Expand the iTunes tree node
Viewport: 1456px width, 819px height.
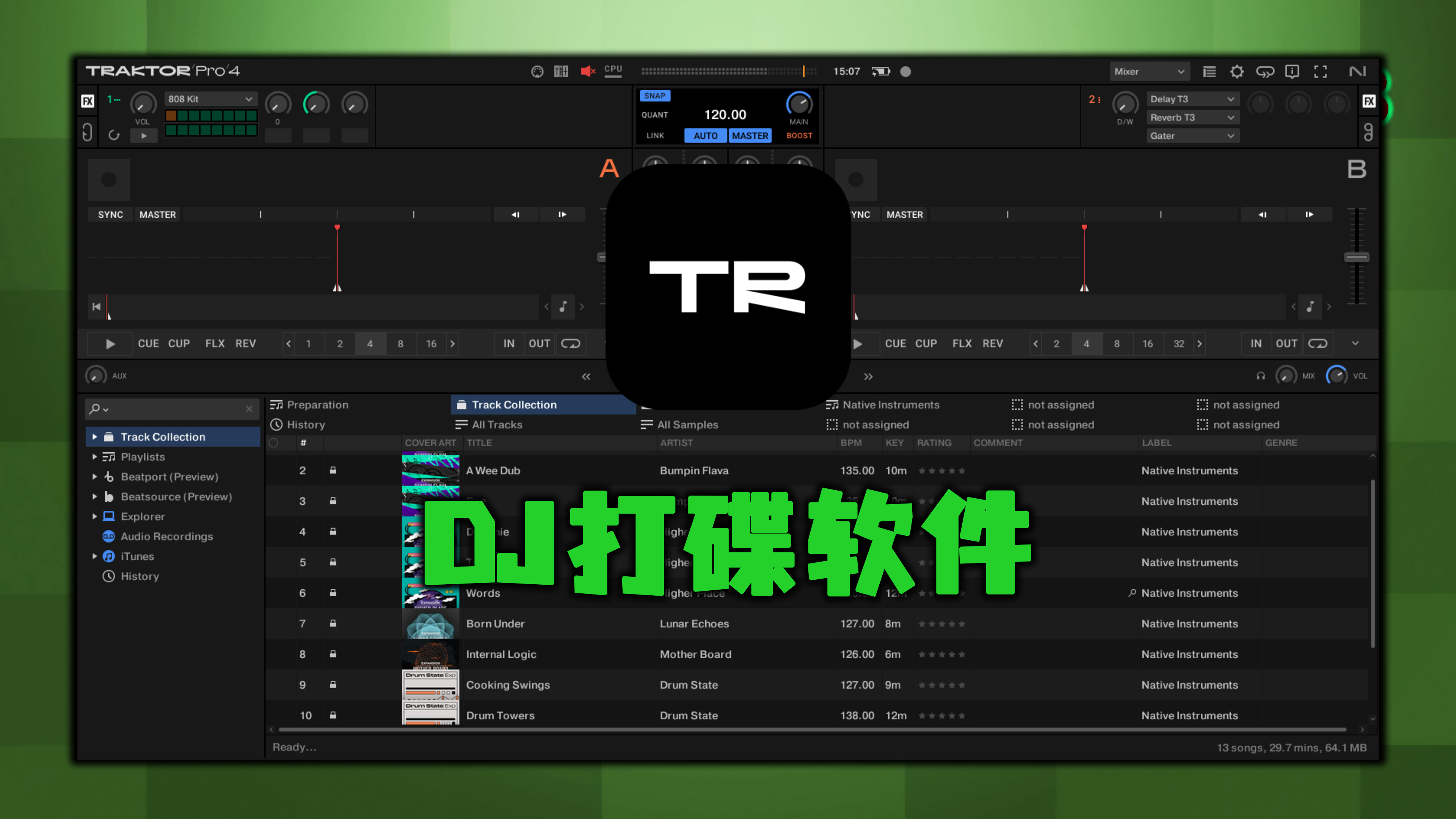tap(94, 556)
